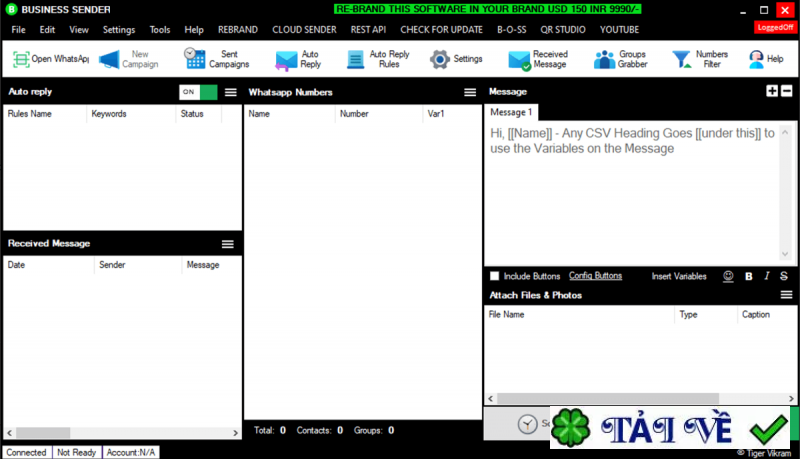
Task: Click Sender column header
Action: click(x=138, y=265)
